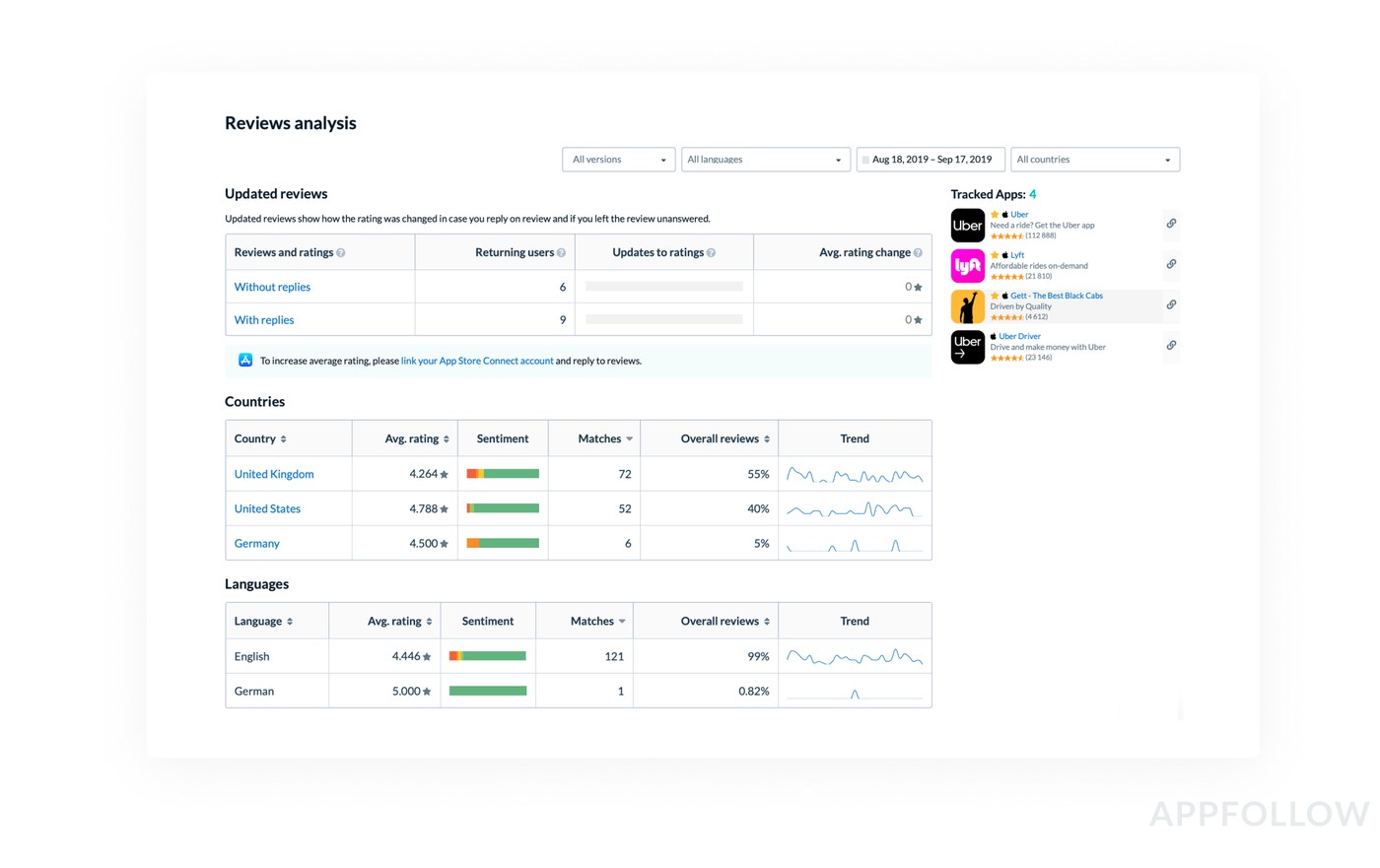Open the date range picker
This screenshot has height=868, width=1380.
click(931, 160)
